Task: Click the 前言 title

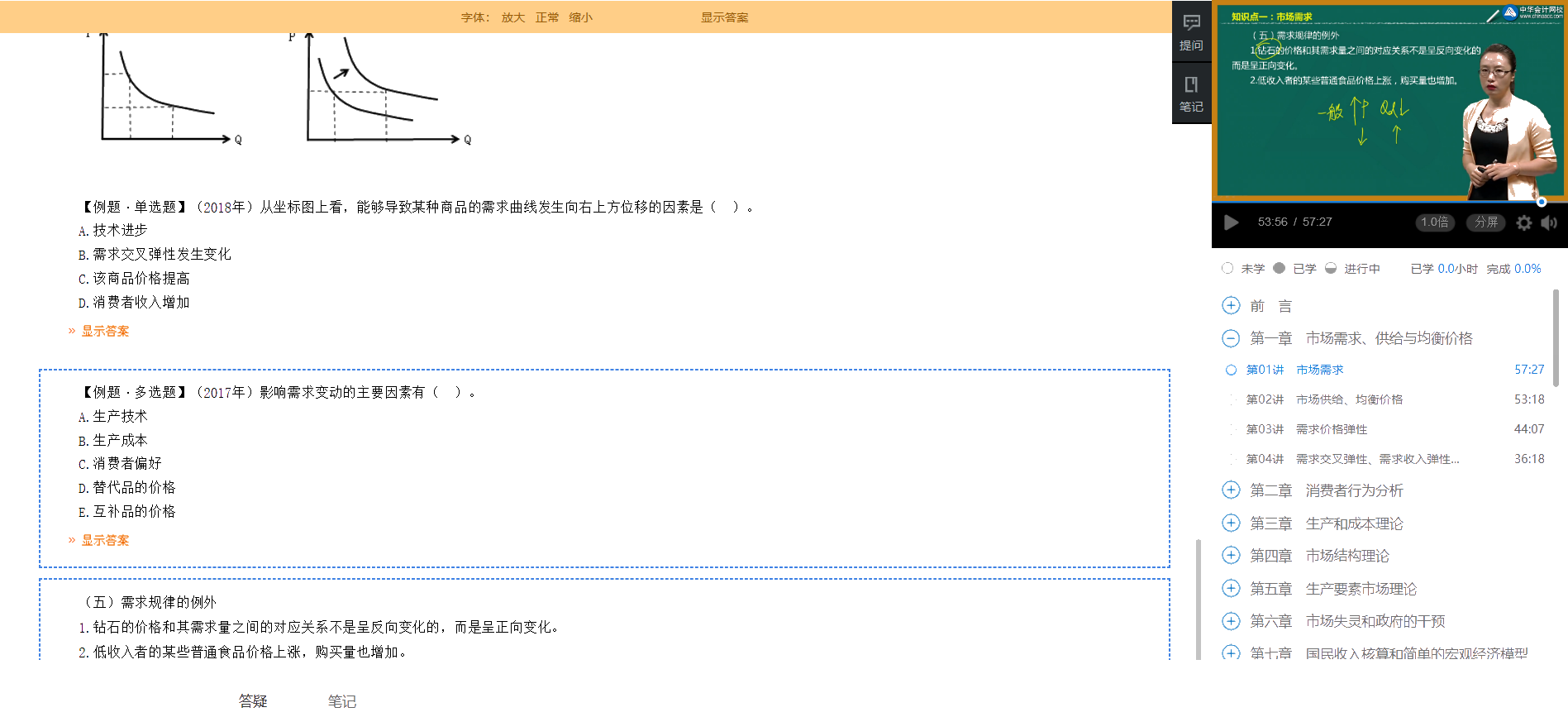Action: pos(1270,306)
